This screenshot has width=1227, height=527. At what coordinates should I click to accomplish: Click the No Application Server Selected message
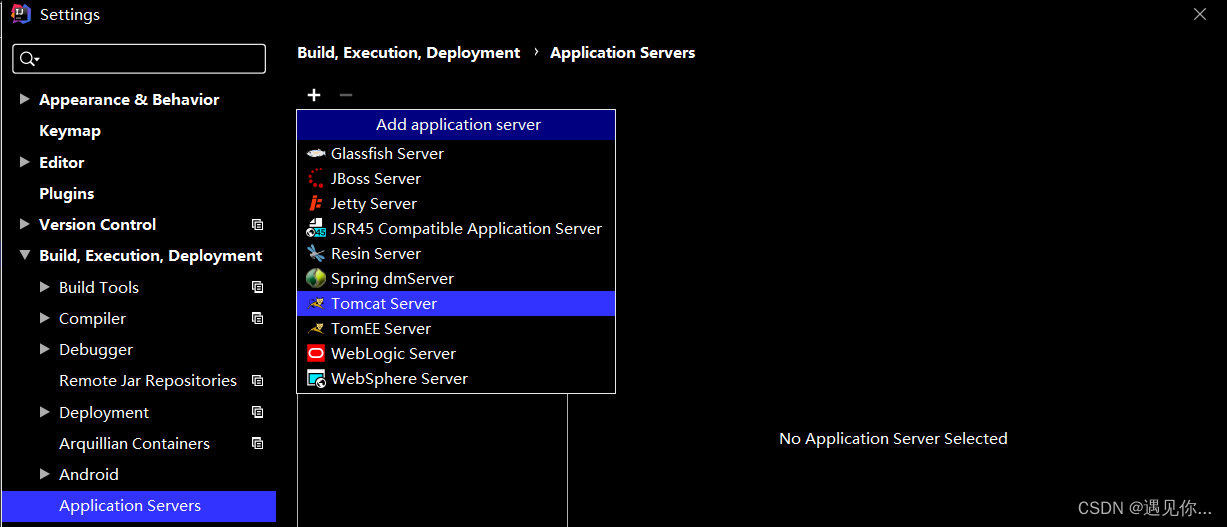893,439
